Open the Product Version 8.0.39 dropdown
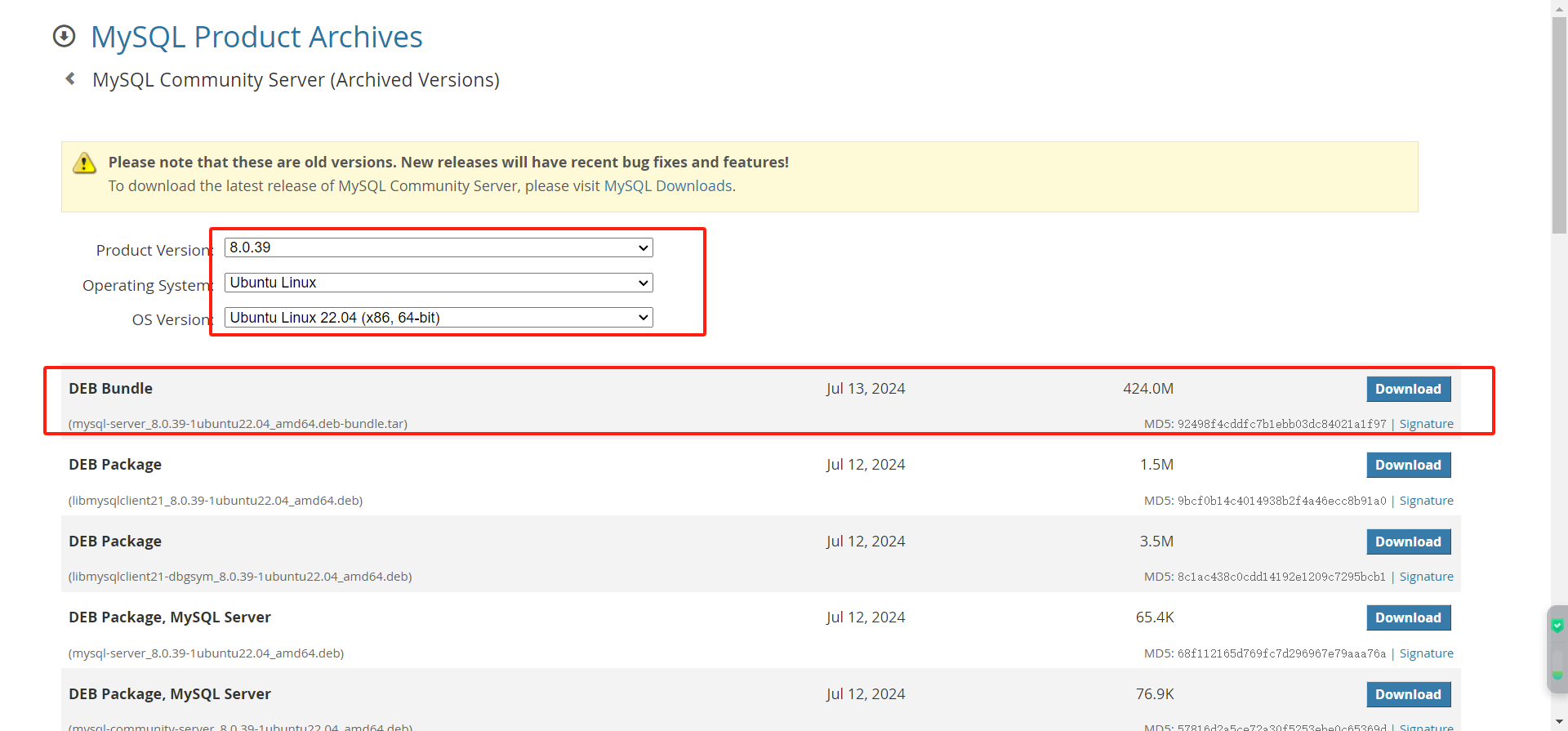 click(x=439, y=247)
